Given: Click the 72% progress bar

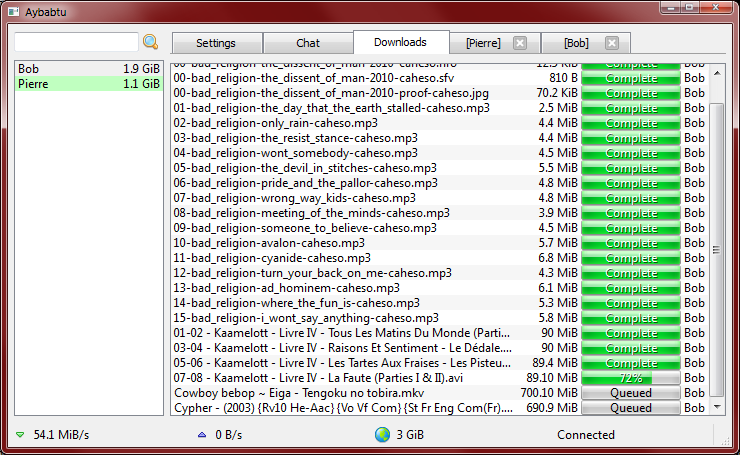Looking at the screenshot, I should point(631,378).
